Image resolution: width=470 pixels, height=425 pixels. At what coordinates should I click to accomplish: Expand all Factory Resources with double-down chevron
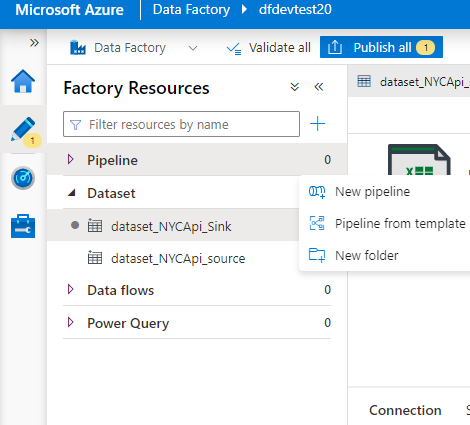tap(295, 87)
